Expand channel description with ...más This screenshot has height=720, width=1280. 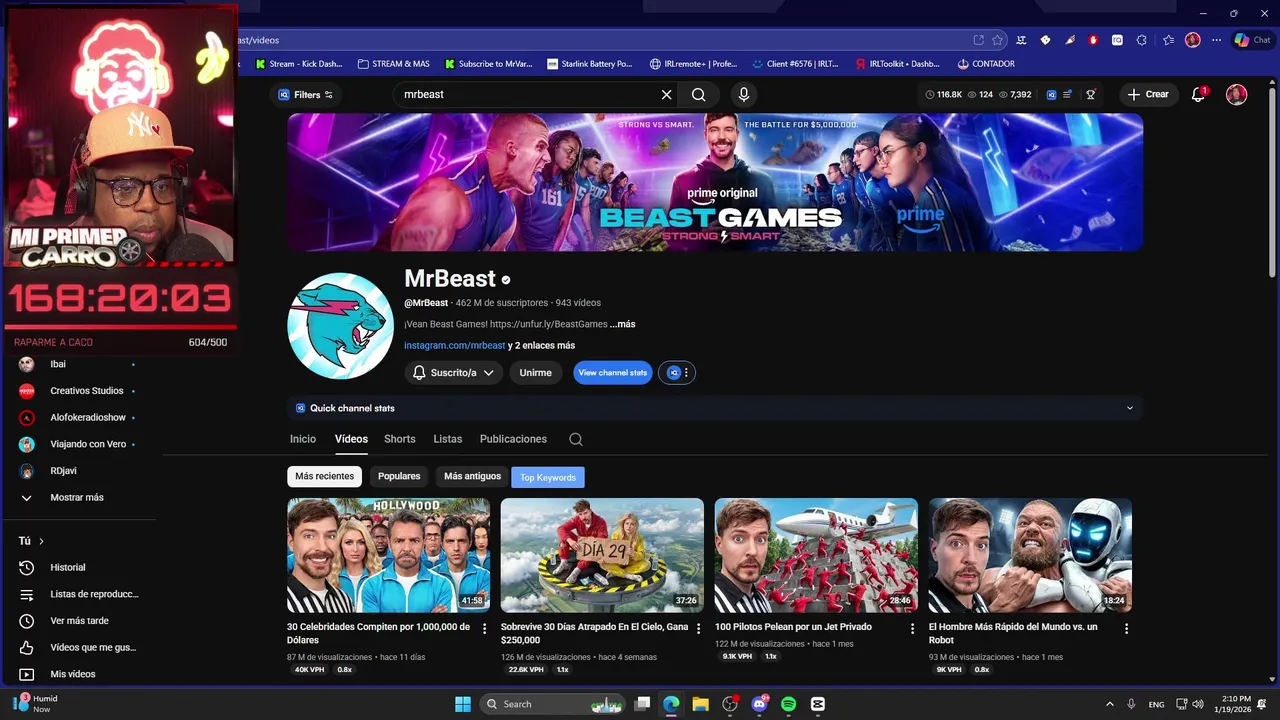[622, 324]
